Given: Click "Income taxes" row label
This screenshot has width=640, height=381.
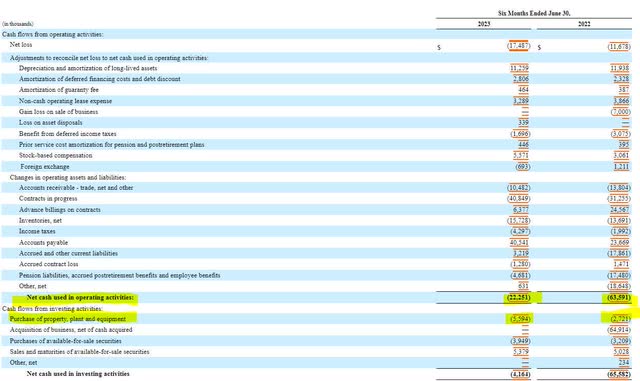Looking at the screenshot, I should 37,231.
